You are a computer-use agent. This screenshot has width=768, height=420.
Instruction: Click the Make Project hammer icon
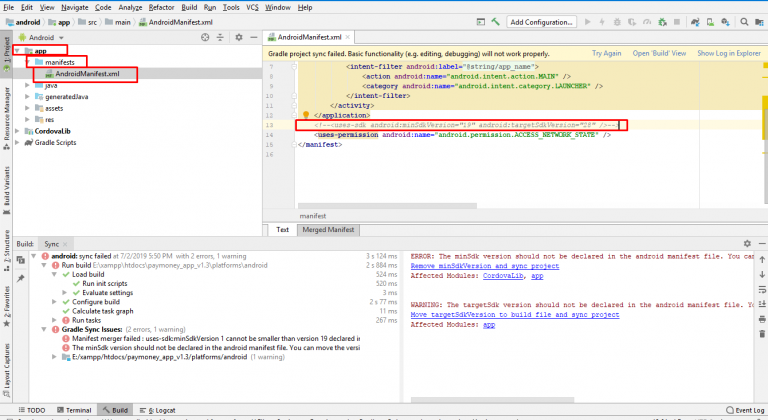(493, 22)
